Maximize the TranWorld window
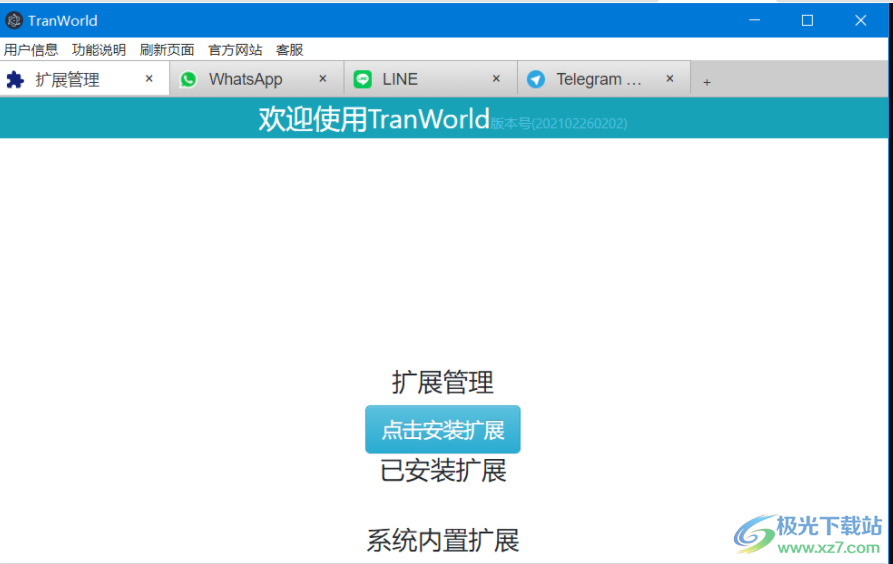 [x=808, y=21]
